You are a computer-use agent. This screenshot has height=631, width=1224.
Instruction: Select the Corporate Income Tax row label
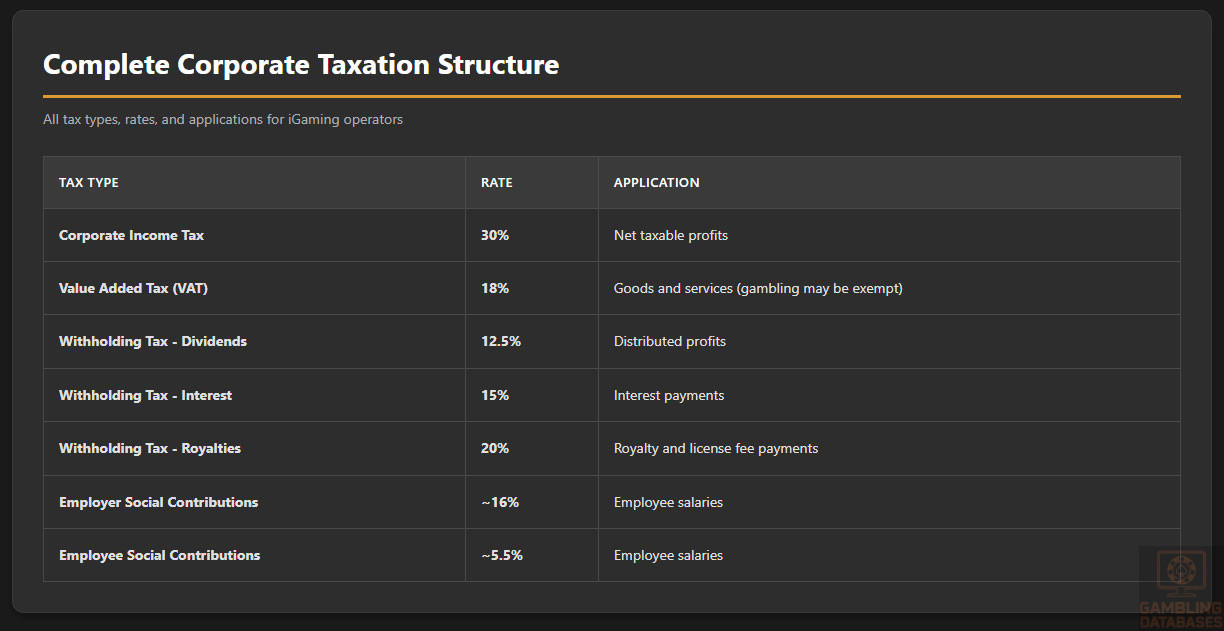[131, 236]
